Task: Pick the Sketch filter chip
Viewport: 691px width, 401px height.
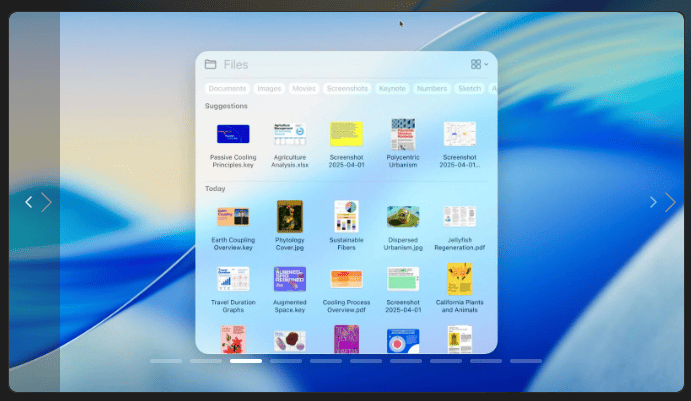Action: pos(469,89)
